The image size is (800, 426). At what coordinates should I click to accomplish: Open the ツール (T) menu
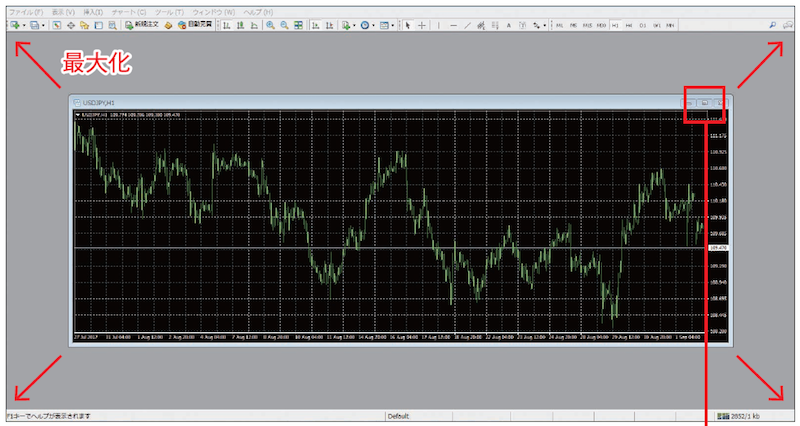(169, 12)
